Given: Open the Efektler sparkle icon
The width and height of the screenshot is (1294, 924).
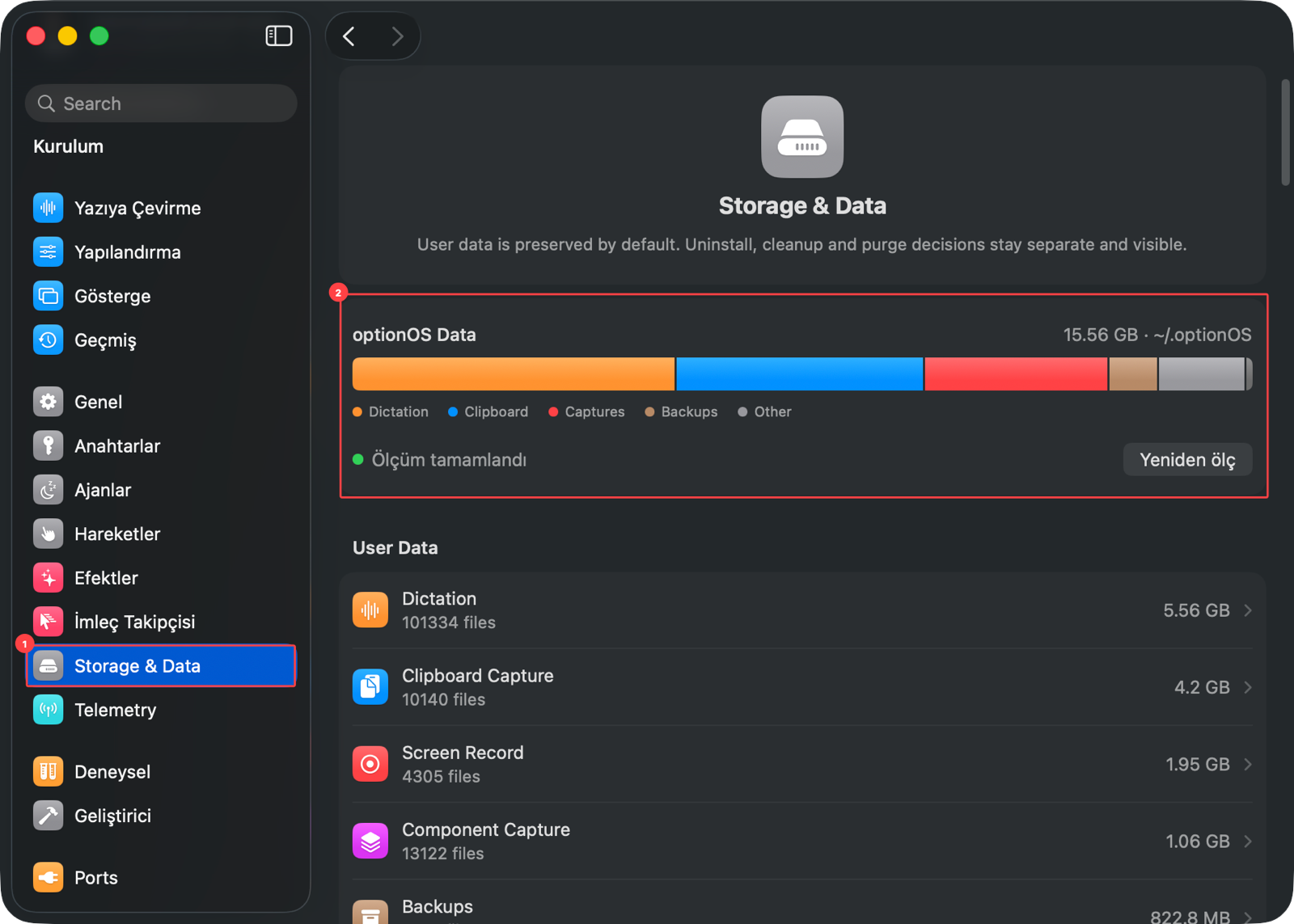Looking at the screenshot, I should 49,578.
